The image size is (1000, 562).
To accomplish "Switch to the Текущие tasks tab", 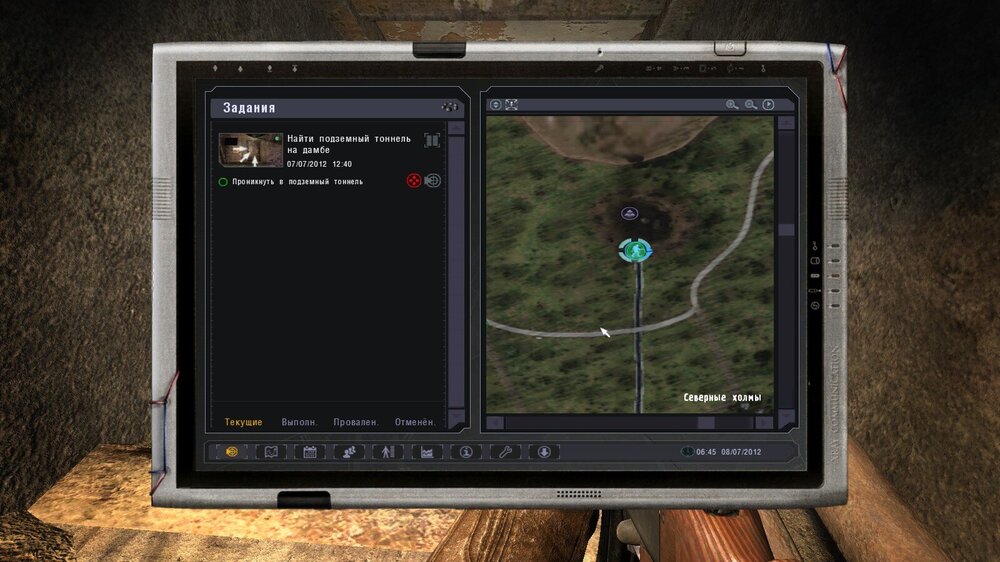I will [x=244, y=422].
